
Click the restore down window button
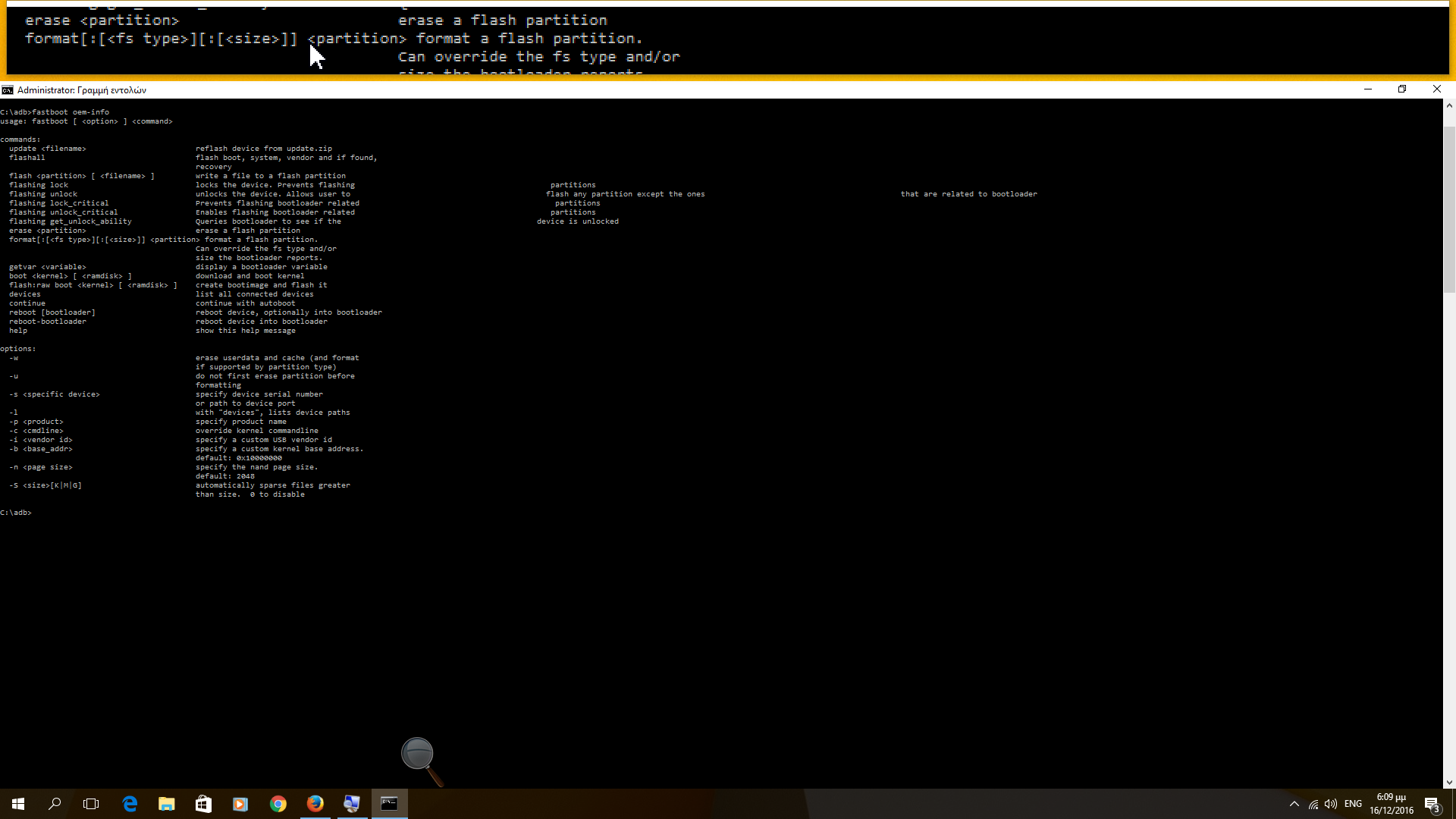1402,89
